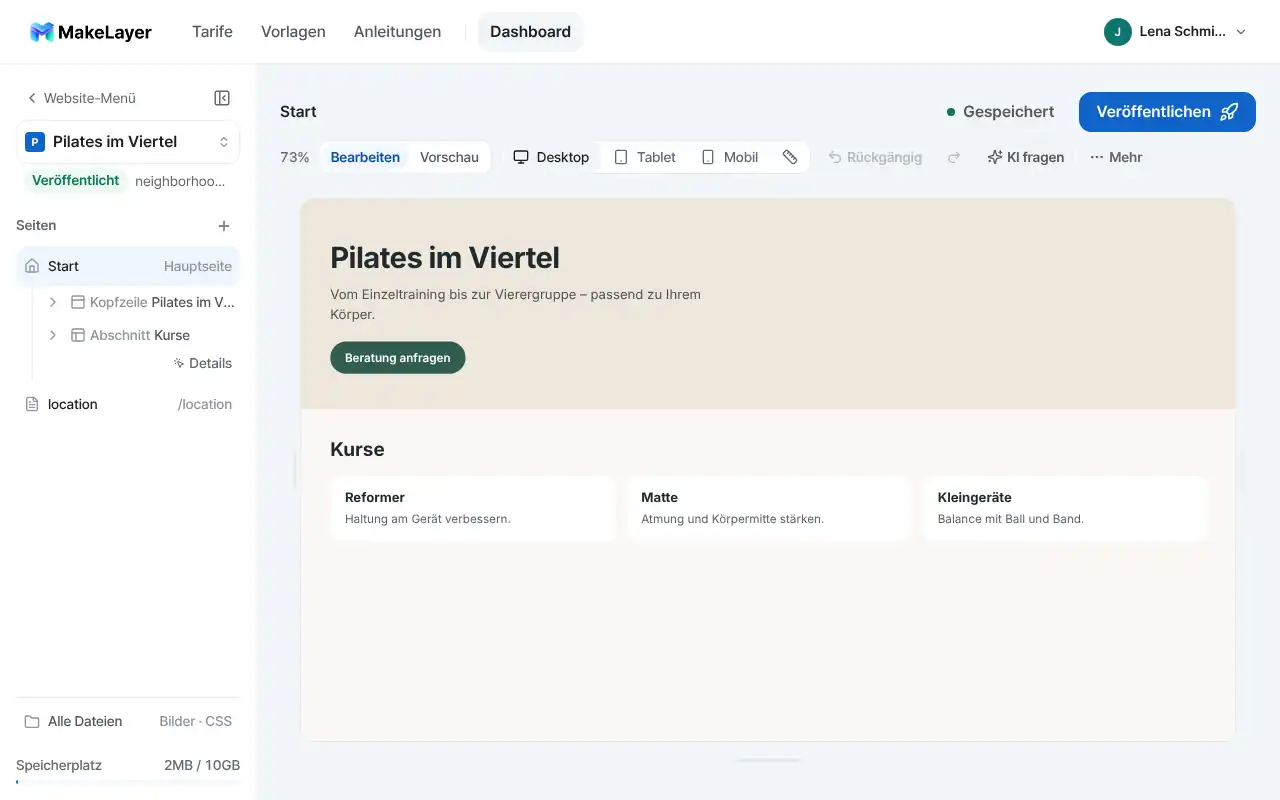Viewport: 1280px width, 800px height.
Task: Click the Veröffentlichen button
Action: tap(1167, 112)
